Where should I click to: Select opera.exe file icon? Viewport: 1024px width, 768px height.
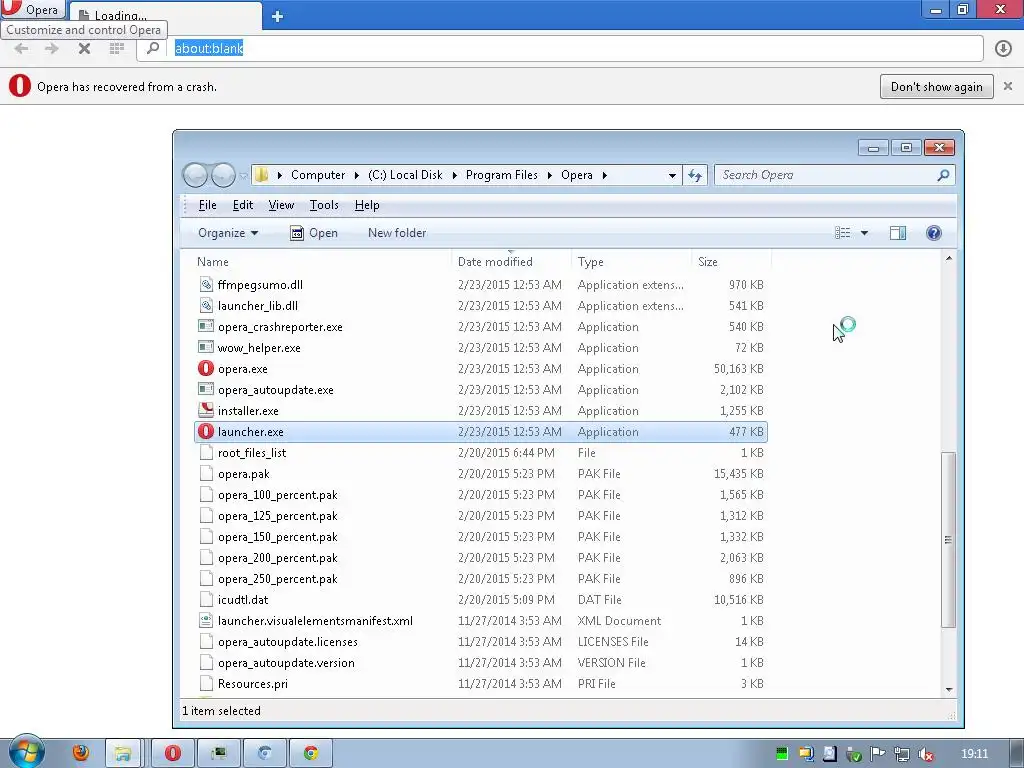click(x=206, y=368)
